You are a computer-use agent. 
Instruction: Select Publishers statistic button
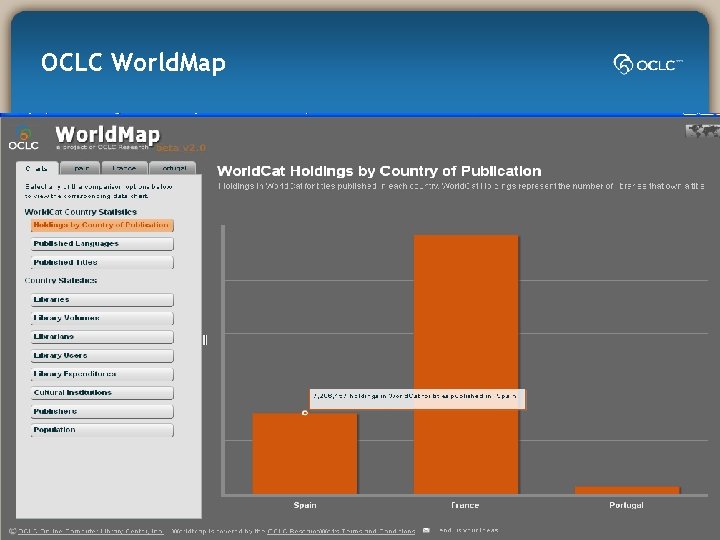pyautogui.click(x=102, y=412)
